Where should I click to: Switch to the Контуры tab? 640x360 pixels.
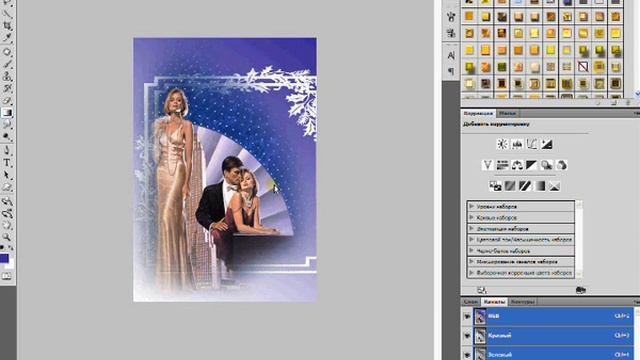[522, 302]
